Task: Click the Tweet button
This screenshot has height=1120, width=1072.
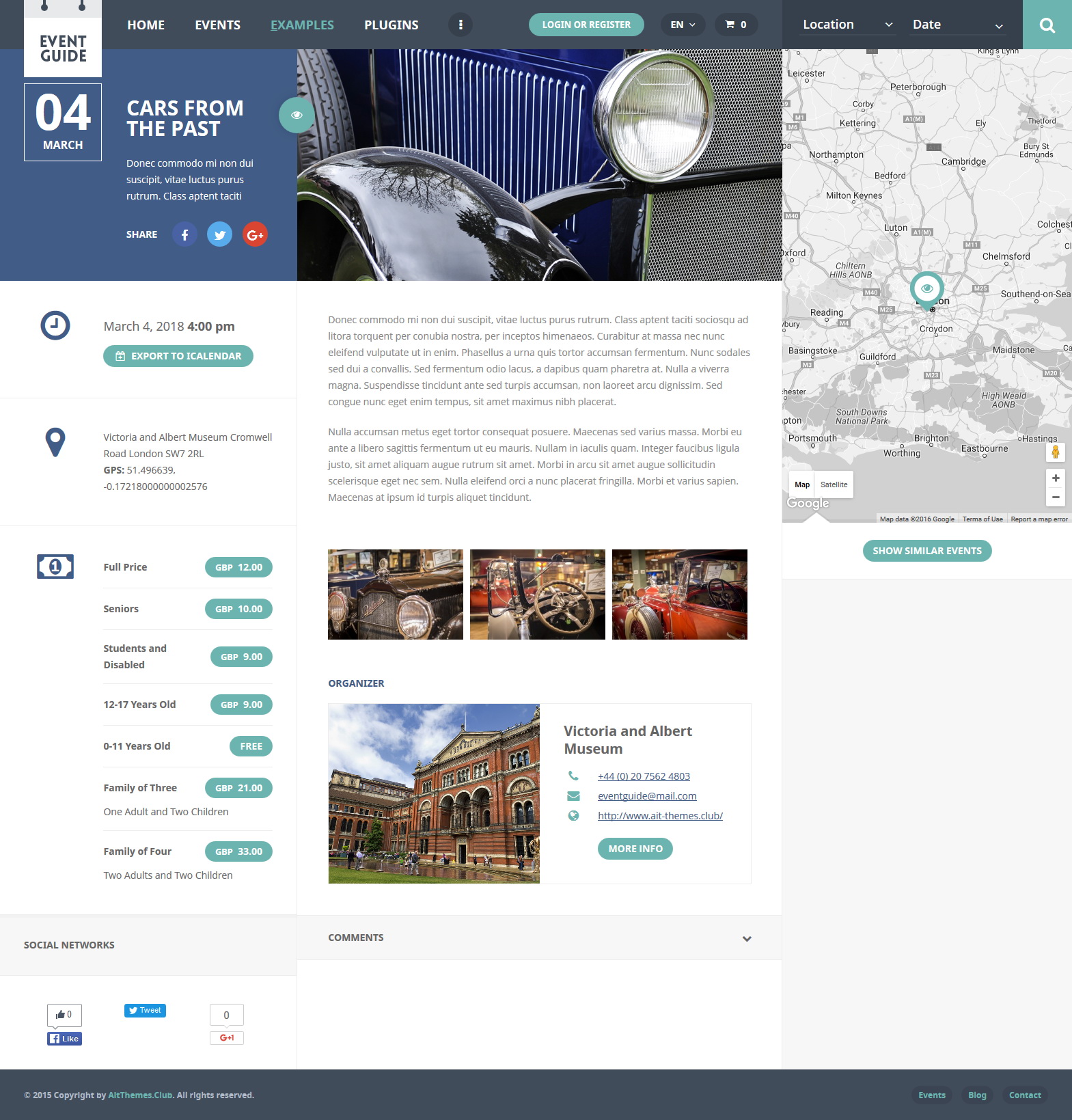Action: (x=145, y=1011)
